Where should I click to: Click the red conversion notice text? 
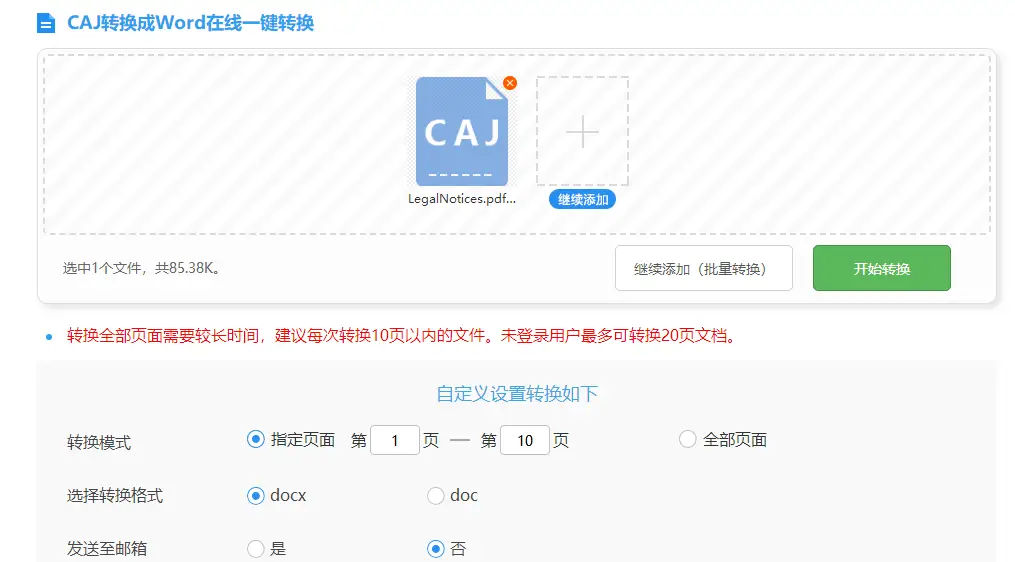pyautogui.click(x=401, y=335)
